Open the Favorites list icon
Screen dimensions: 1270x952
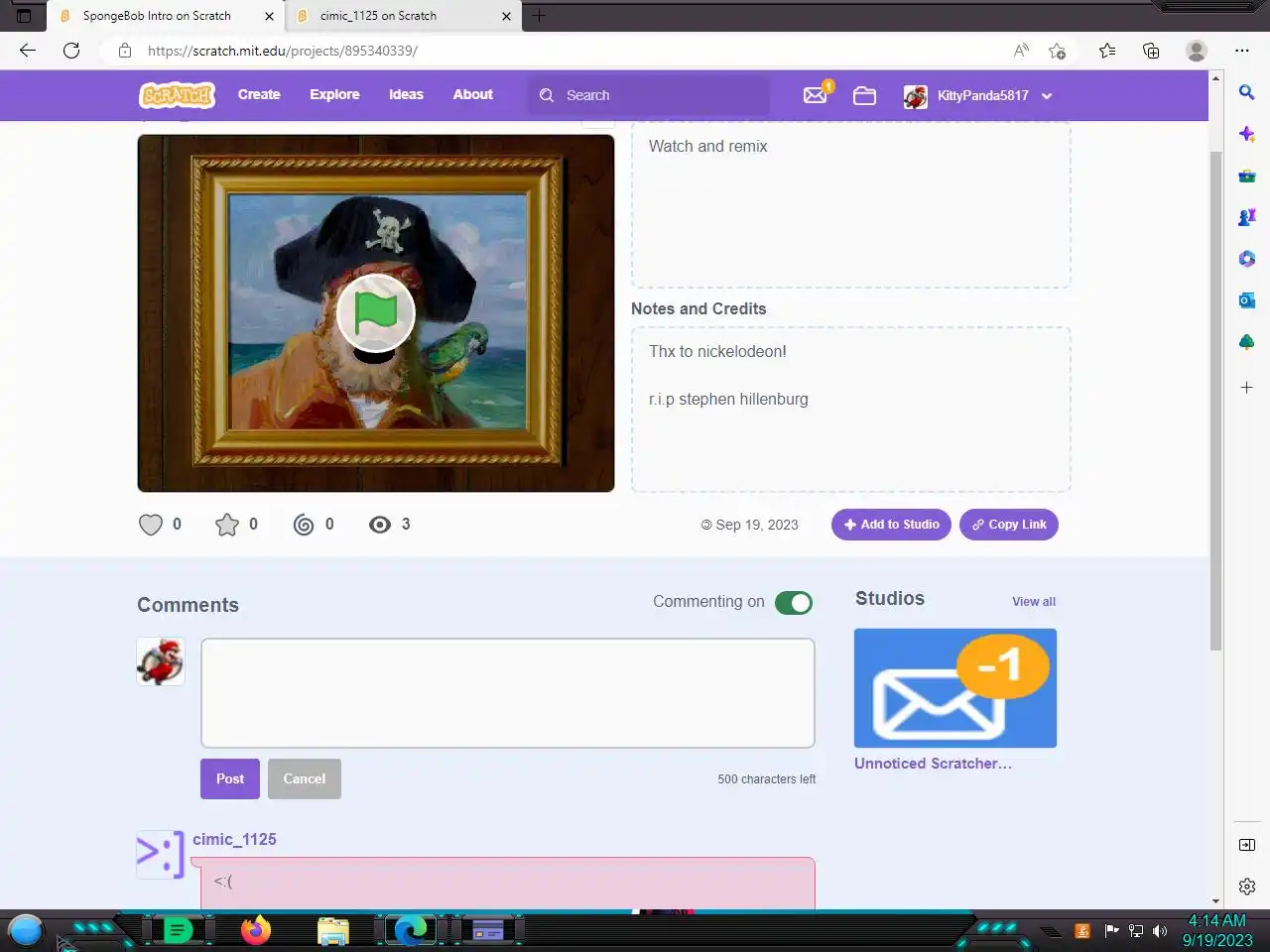click(1107, 51)
